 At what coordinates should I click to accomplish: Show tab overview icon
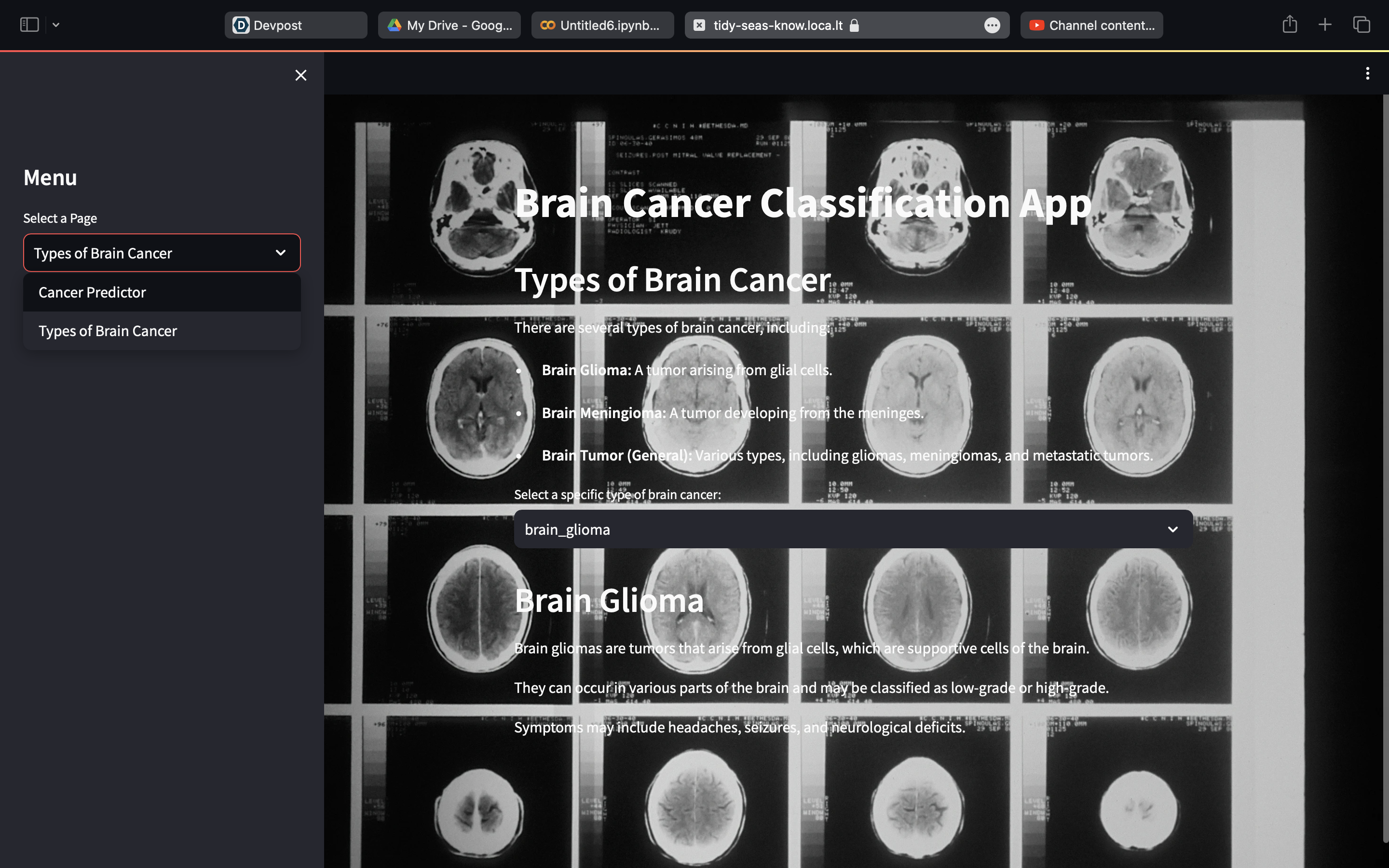pos(1362,25)
